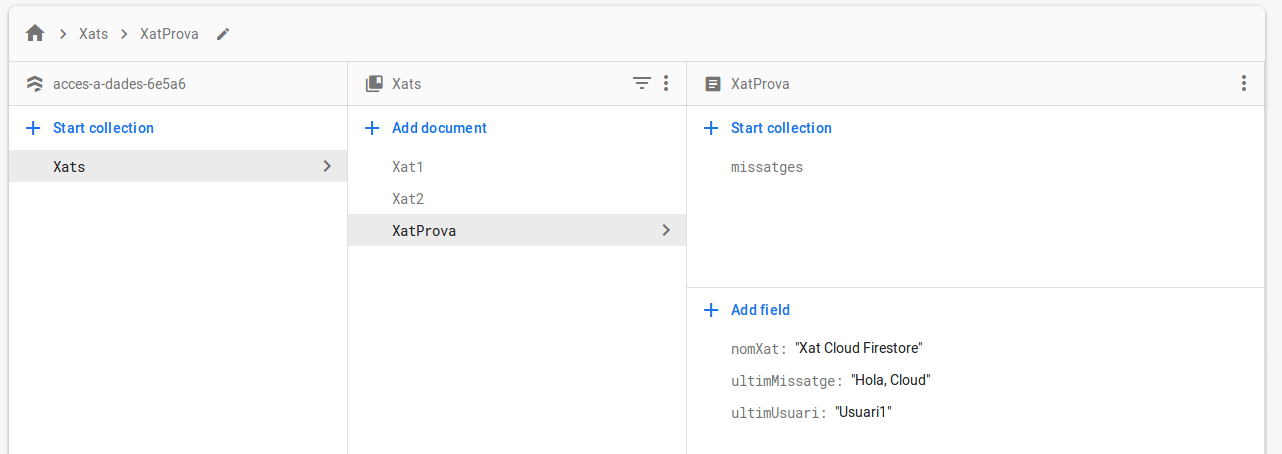The image size is (1282, 454).
Task: Expand the Xats collection chevron
Action: pos(327,166)
